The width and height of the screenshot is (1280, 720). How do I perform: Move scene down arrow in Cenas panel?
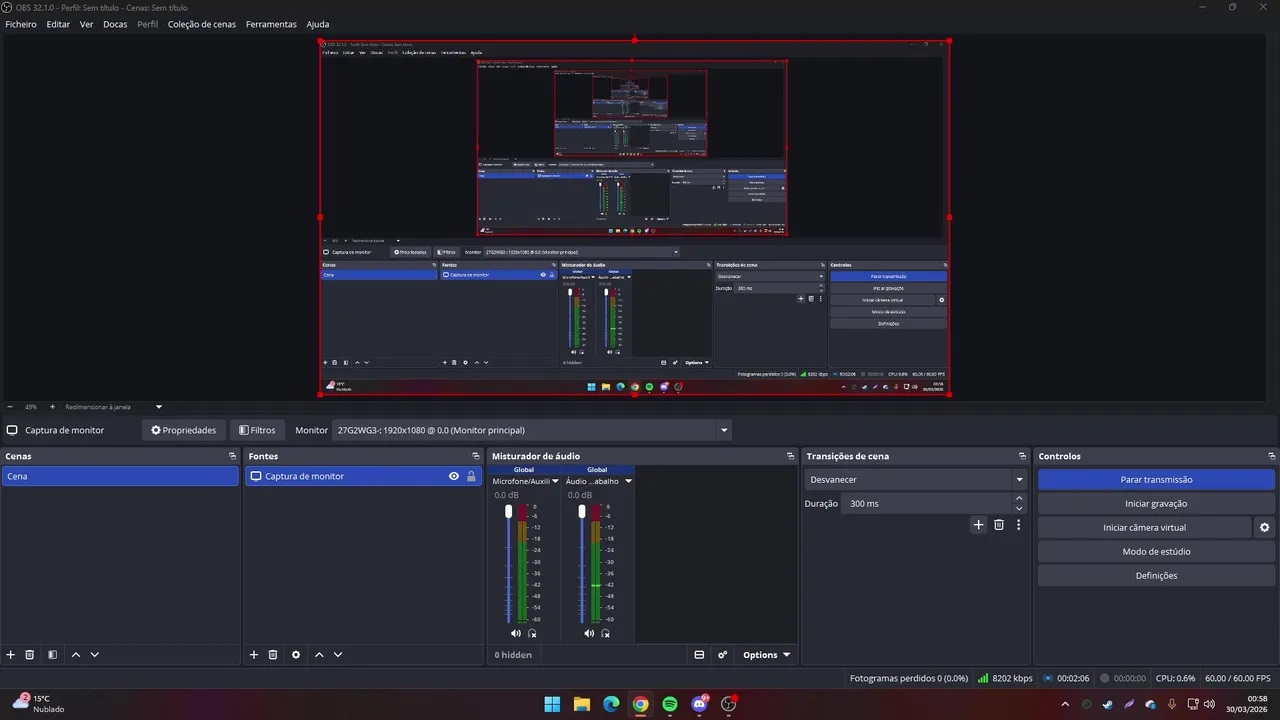point(95,655)
